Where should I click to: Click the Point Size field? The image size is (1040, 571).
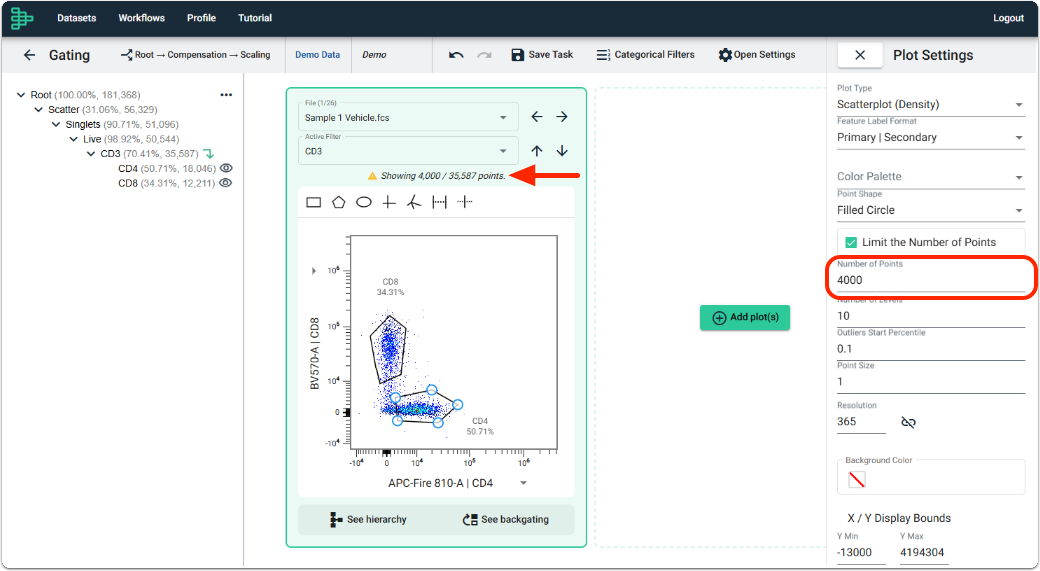[x=931, y=382]
